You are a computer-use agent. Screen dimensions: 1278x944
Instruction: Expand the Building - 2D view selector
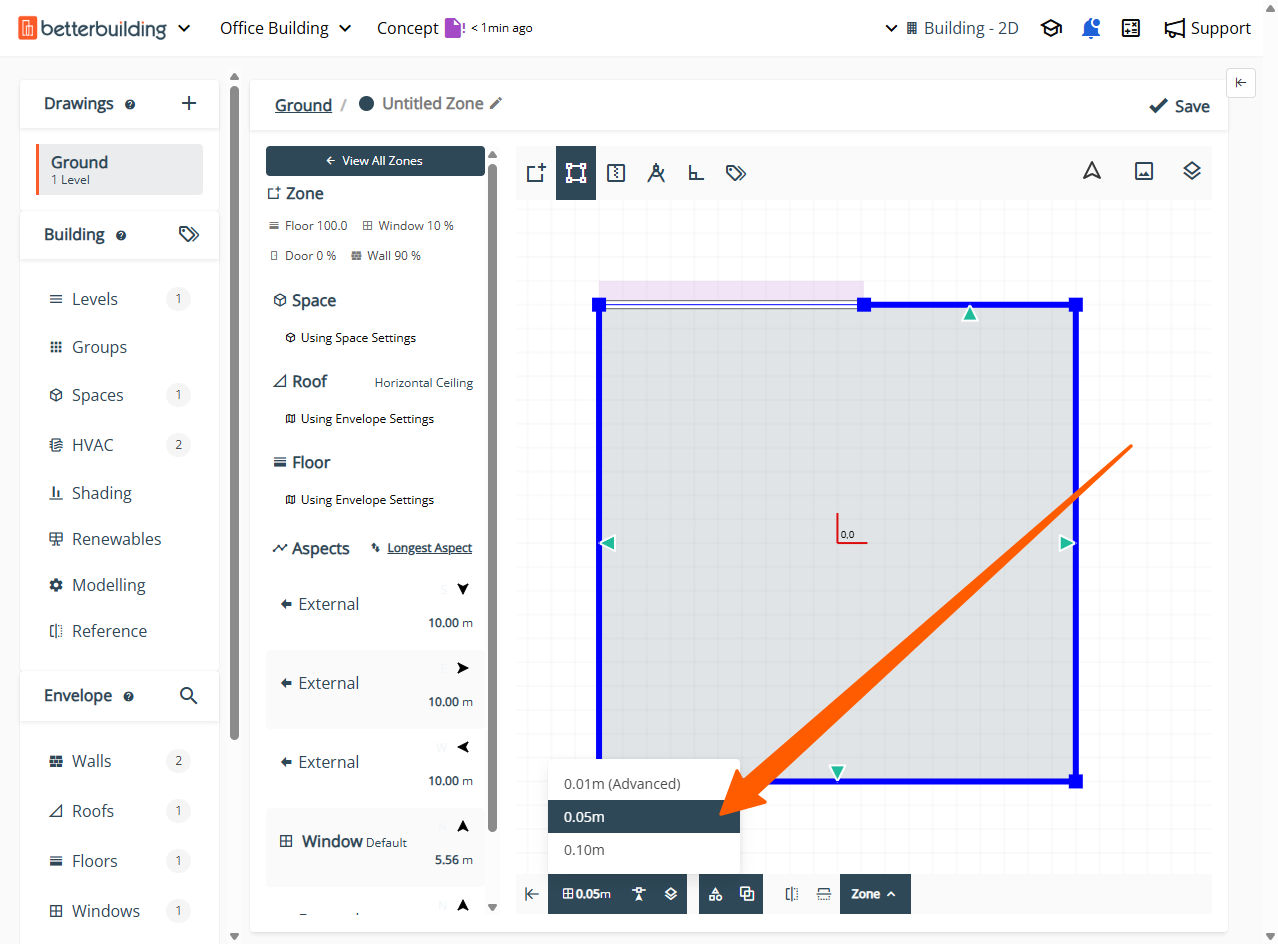952,28
